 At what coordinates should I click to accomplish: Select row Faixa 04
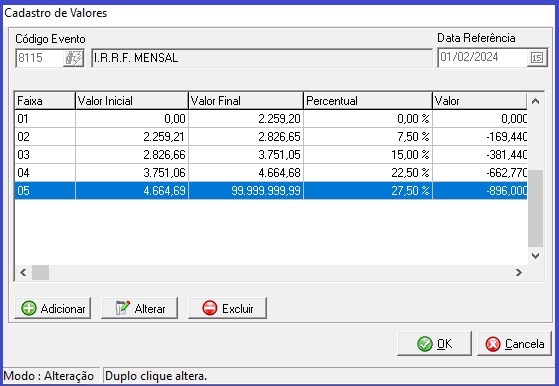pyautogui.click(x=271, y=173)
